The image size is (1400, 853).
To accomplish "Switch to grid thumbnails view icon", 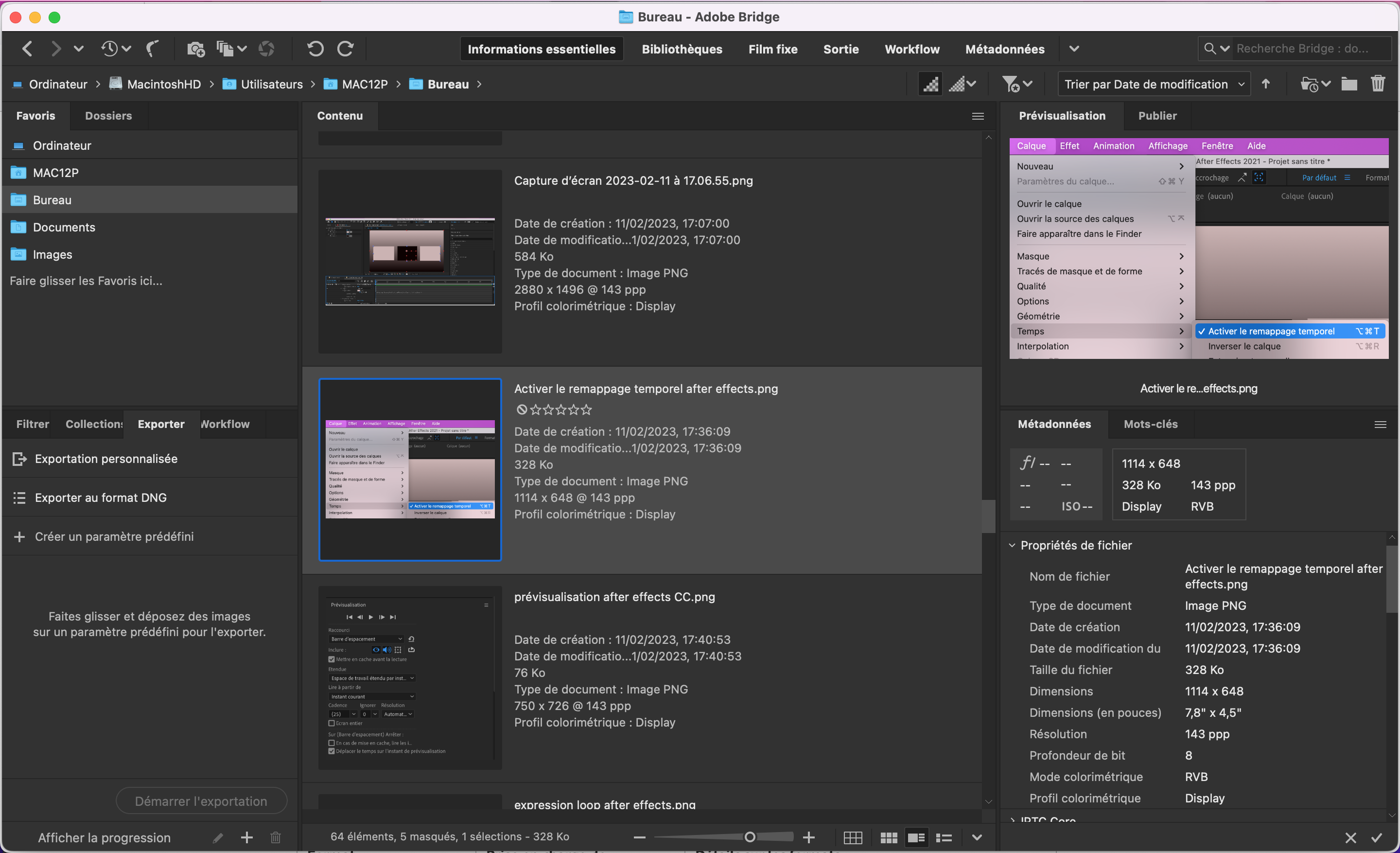I will [889, 837].
